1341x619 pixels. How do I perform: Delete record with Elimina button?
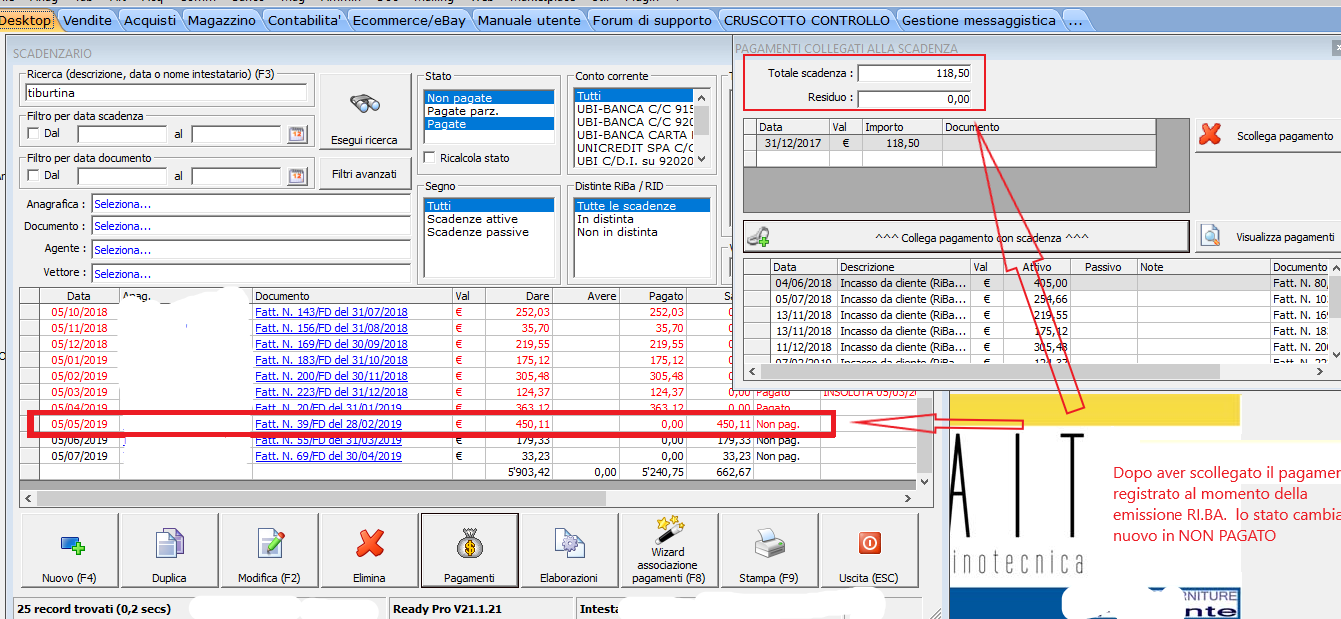click(369, 550)
